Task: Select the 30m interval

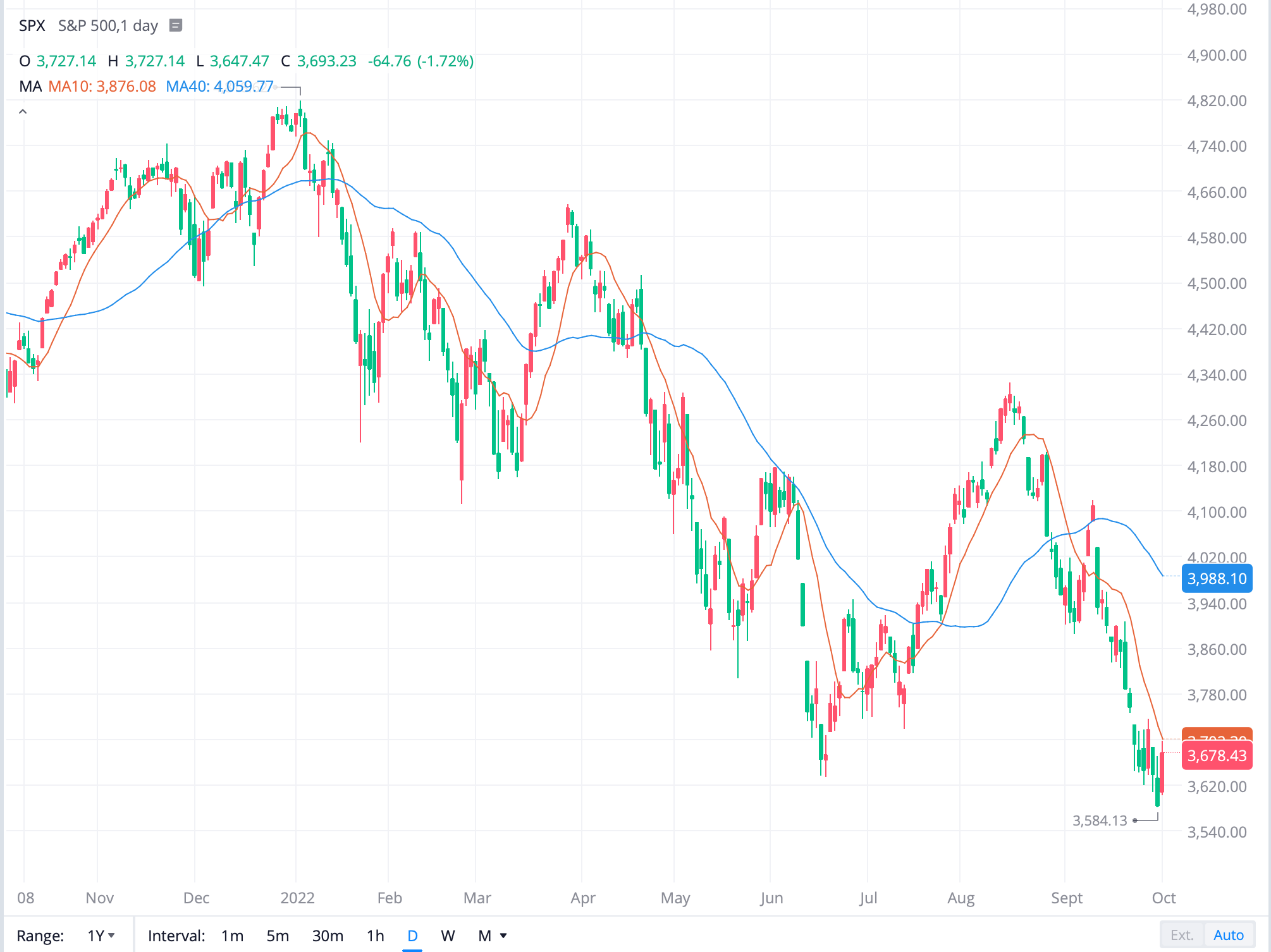Action: [328, 936]
